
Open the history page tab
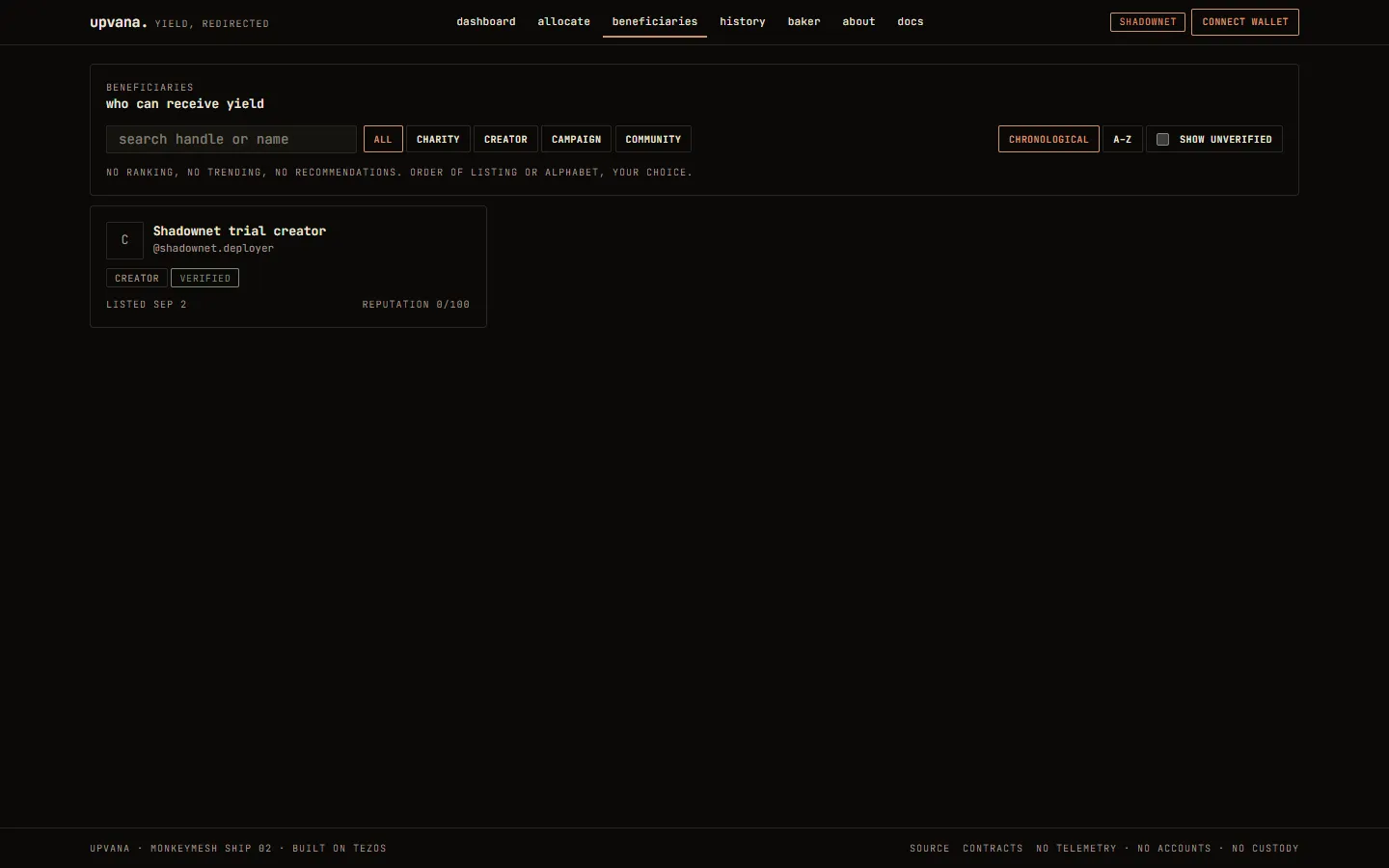click(x=743, y=21)
